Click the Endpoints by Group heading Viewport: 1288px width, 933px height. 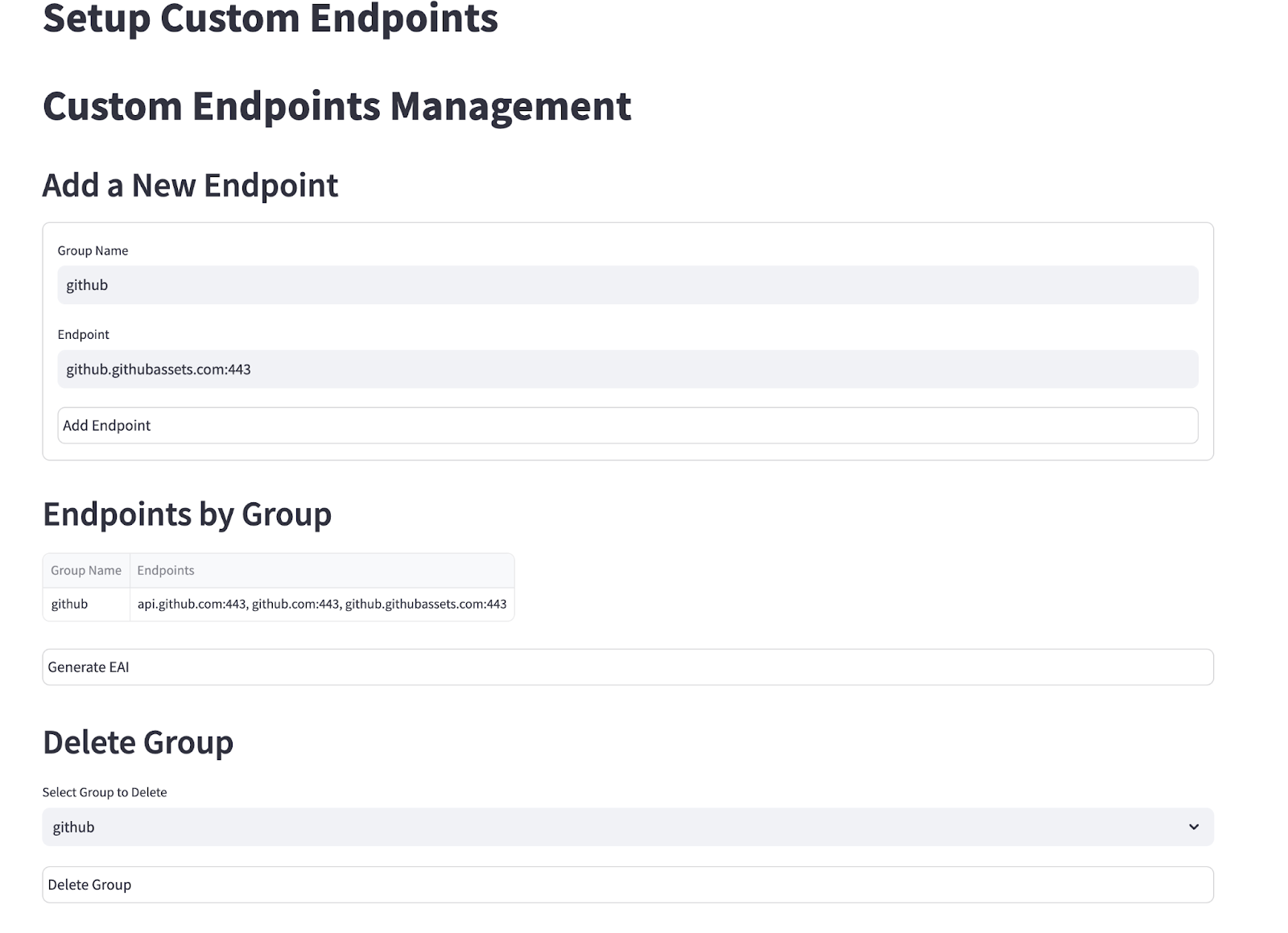click(187, 514)
